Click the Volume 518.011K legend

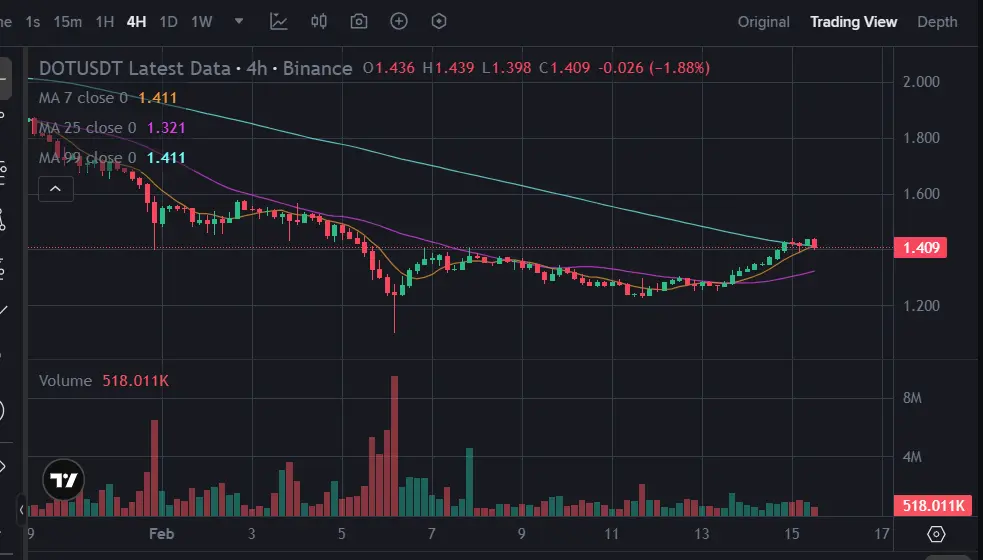pos(104,381)
